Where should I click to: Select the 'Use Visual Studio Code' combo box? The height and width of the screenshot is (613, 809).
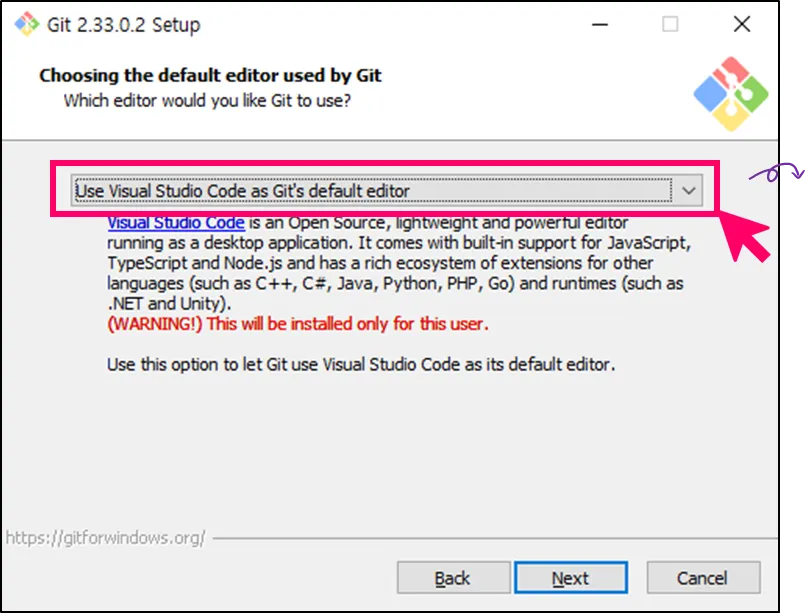pyautogui.click(x=386, y=191)
